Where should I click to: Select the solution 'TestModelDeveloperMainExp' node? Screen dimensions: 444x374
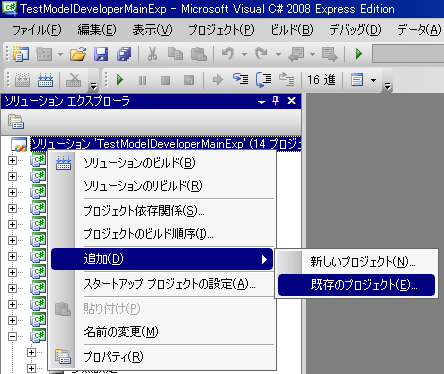(166, 144)
